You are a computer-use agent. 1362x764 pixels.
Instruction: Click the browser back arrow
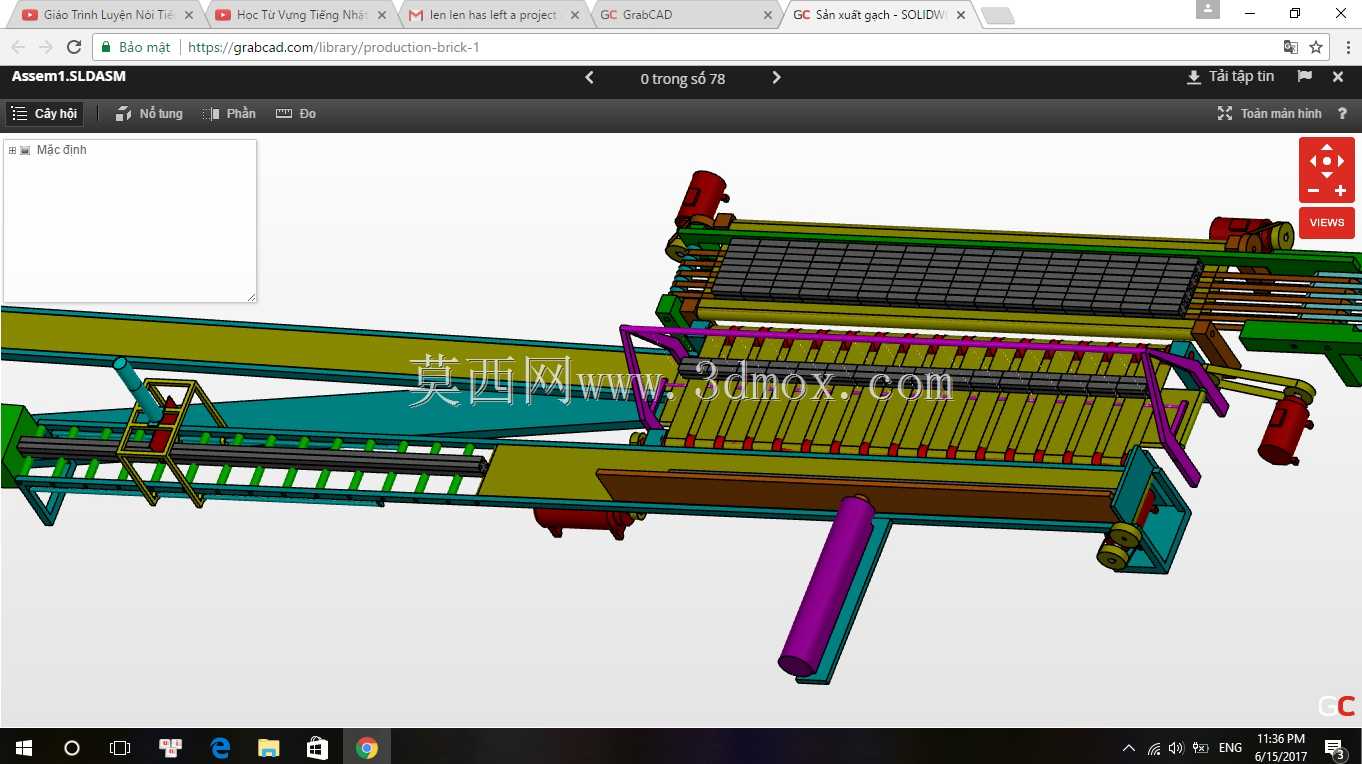(18, 47)
